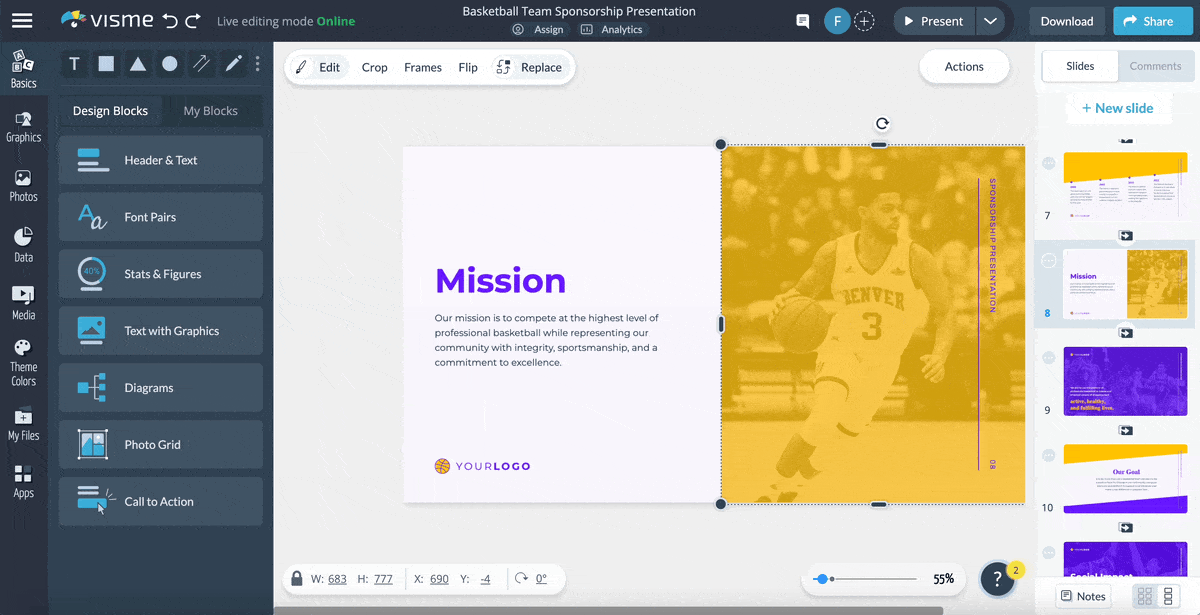Screen dimensions: 1200x615
Task: Toggle the aspect ratio lock icon
Action: pyautogui.click(x=296, y=579)
